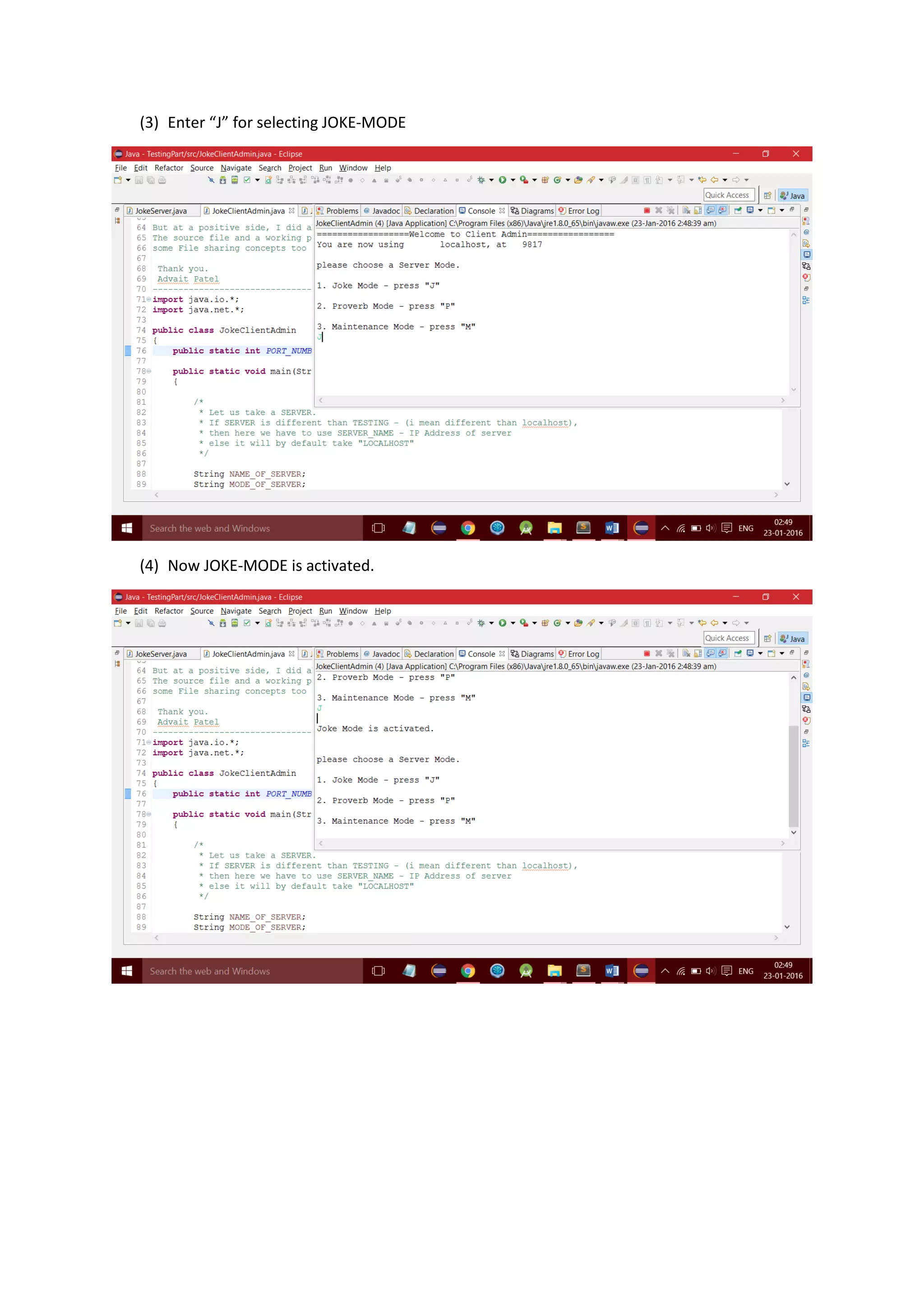The image size is (924, 1307).
Task: Open Chrome from the lower Windows taskbar
Action: [x=468, y=971]
